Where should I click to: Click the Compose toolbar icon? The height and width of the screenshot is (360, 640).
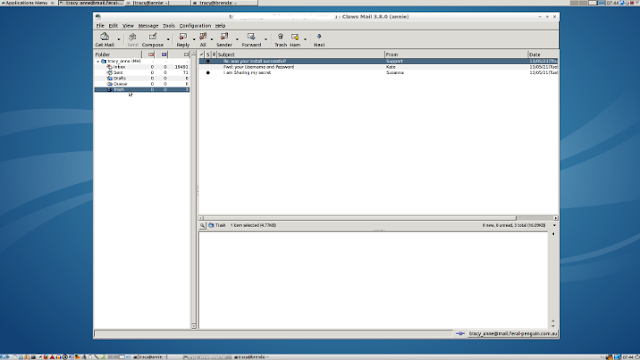click(153, 37)
